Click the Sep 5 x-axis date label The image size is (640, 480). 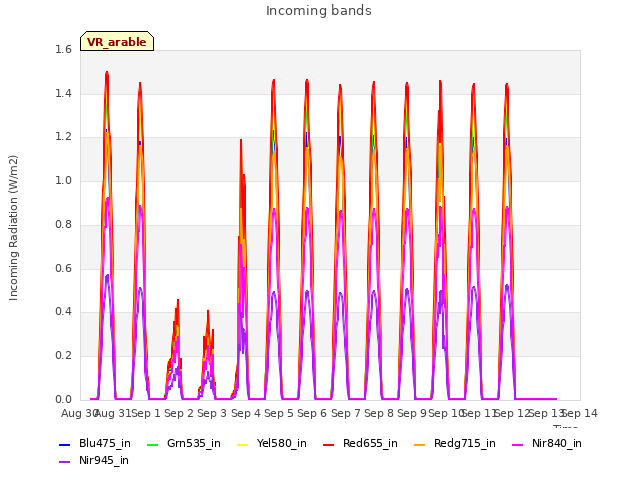tap(279, 413)
